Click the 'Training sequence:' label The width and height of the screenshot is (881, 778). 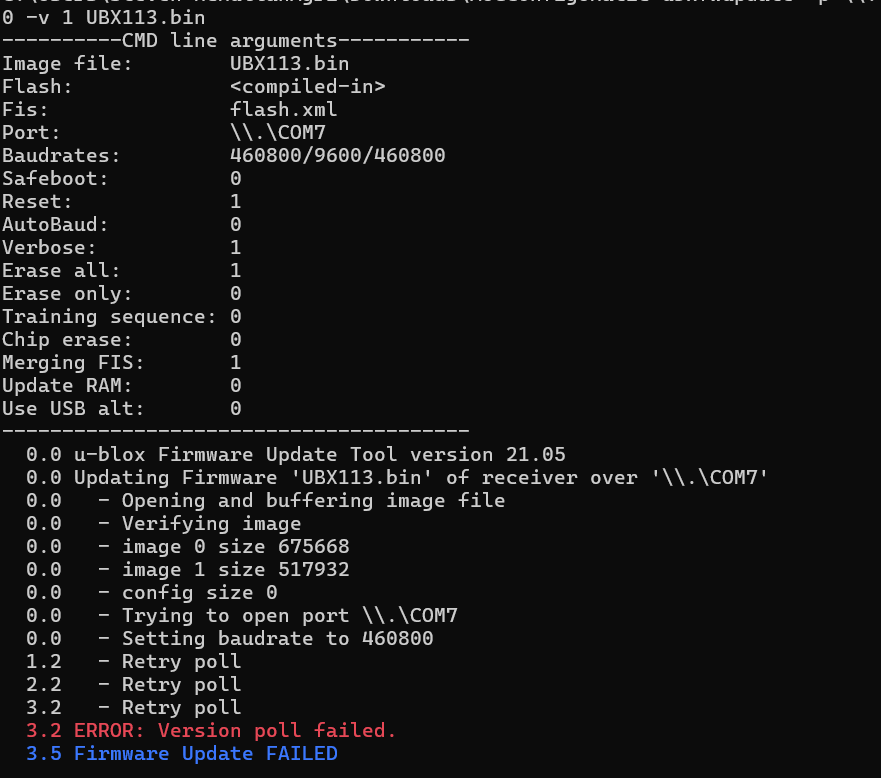(109, 317)
